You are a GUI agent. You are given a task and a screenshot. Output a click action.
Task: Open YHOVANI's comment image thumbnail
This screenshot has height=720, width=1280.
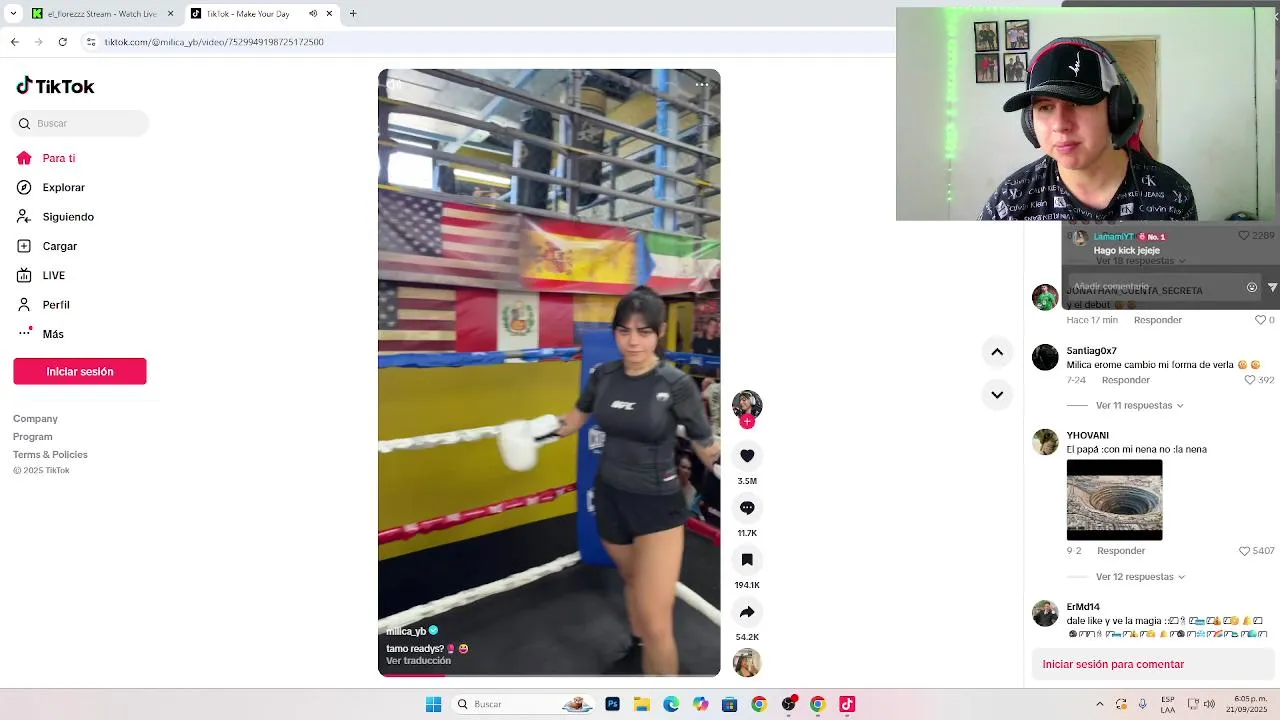coord(1114,500)
